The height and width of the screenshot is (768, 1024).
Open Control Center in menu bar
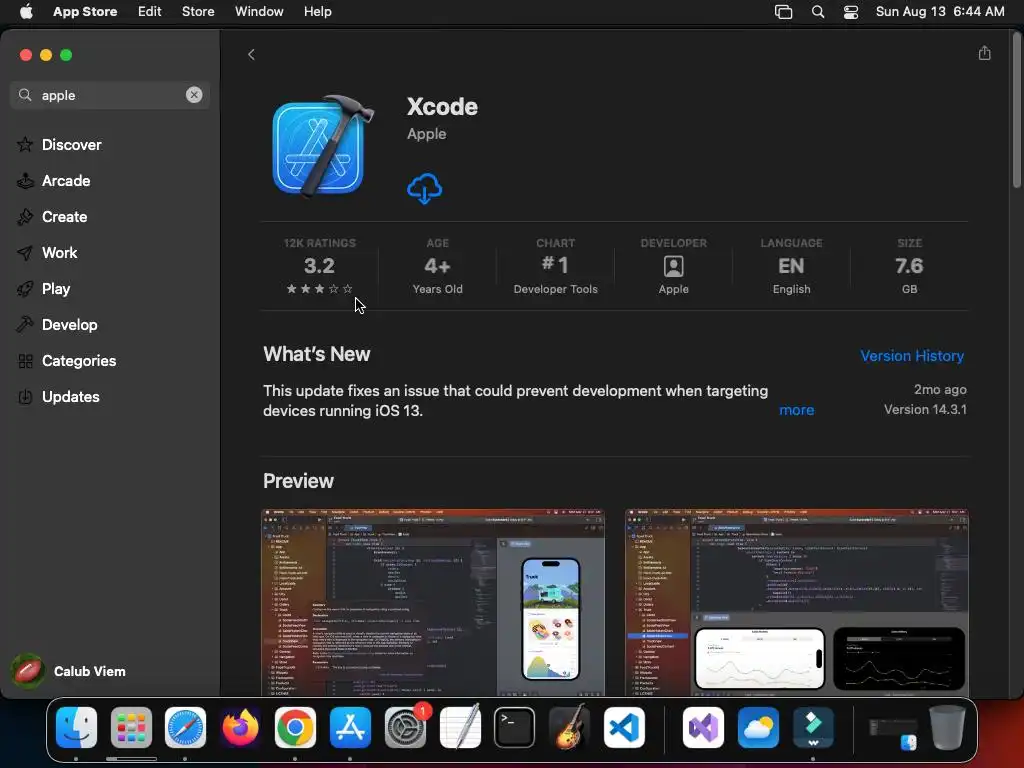pyautogui.click(x=851, y=12)
